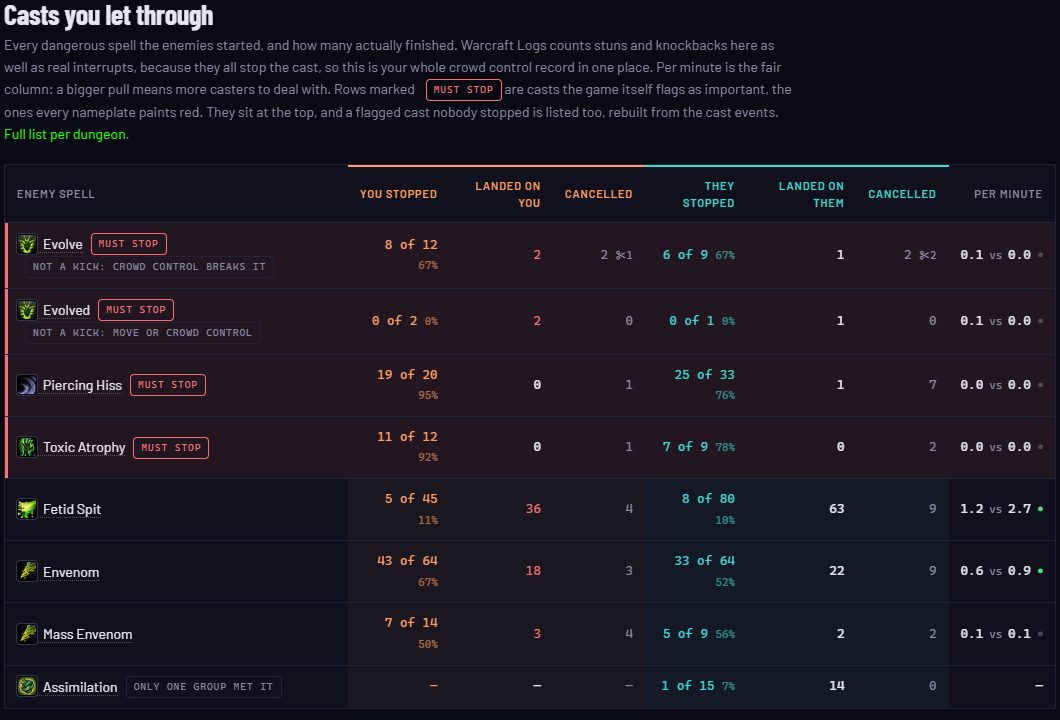Click the 'Casts you let through' heading
The width and height of the screenshot is (1060, 720).
[x=109, y=16]
